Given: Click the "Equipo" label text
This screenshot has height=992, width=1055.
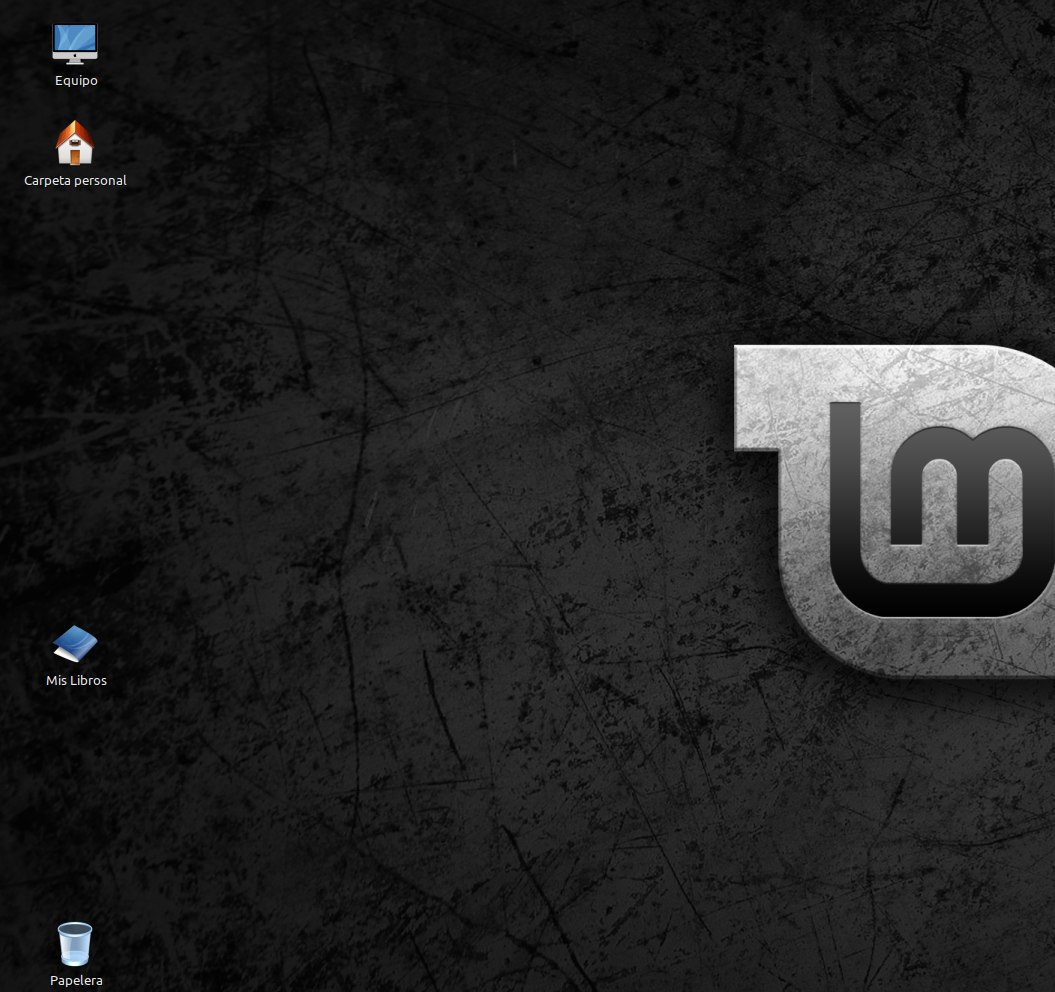Looking at the screenshot, I should pos(76,81).
